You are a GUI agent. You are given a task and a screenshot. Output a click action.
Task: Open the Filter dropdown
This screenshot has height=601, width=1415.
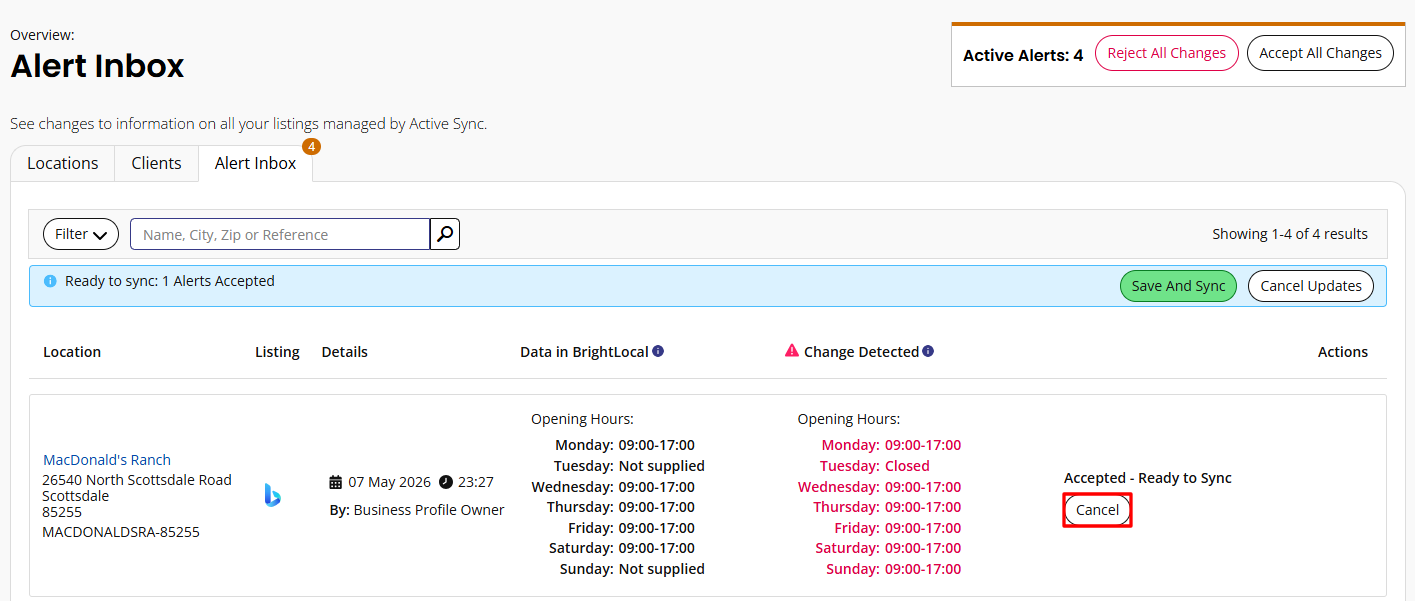[81, 234]
